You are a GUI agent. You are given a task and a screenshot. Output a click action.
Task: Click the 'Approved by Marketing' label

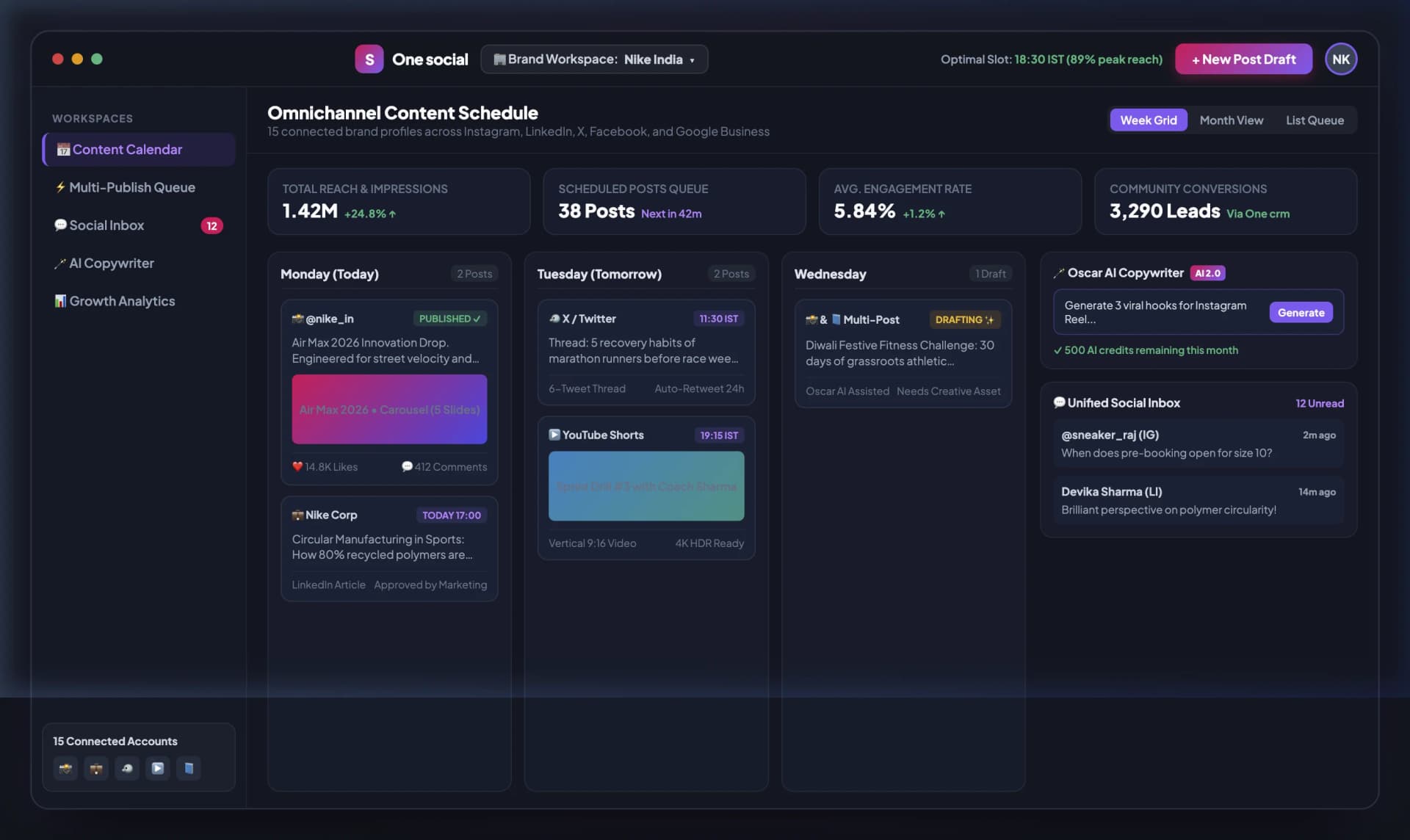(430, 585)
